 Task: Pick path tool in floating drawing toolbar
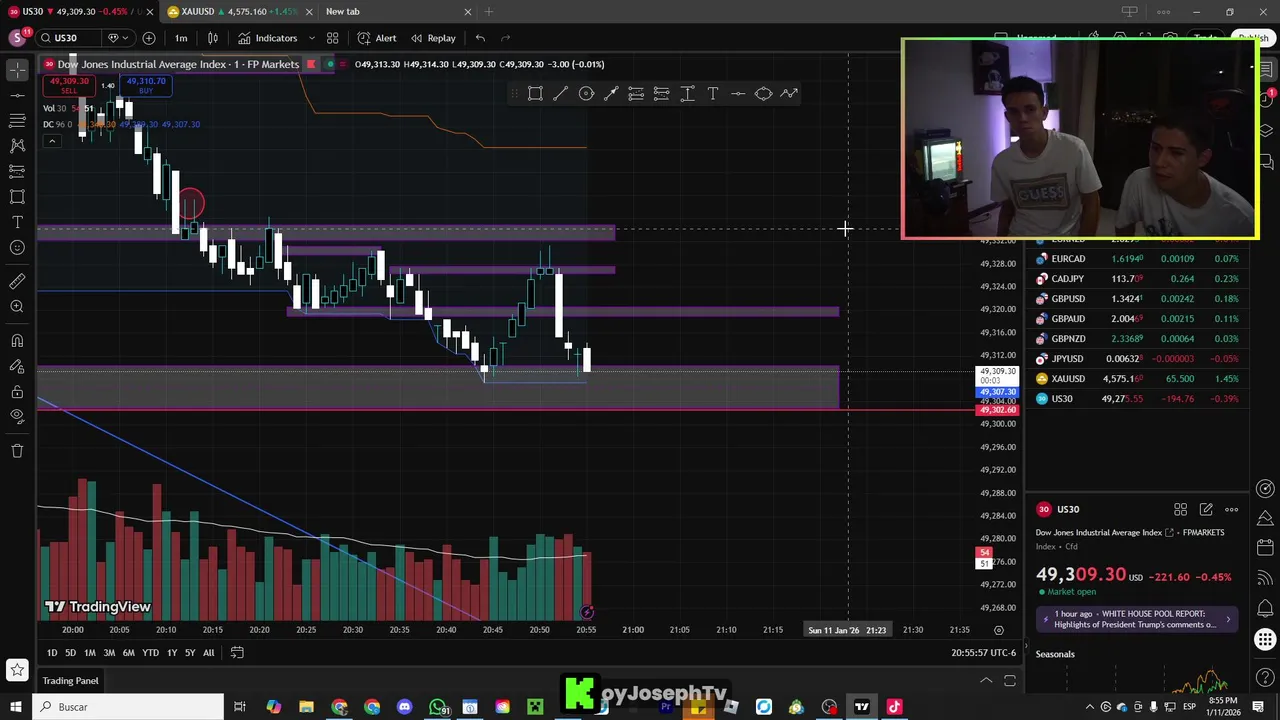pyautogui.click(x=789, y=94)
